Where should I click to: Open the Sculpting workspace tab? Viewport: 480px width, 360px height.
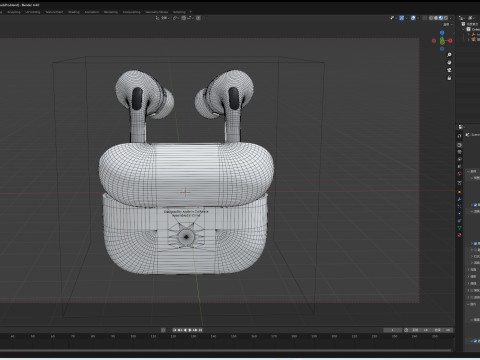click(14, 12)
